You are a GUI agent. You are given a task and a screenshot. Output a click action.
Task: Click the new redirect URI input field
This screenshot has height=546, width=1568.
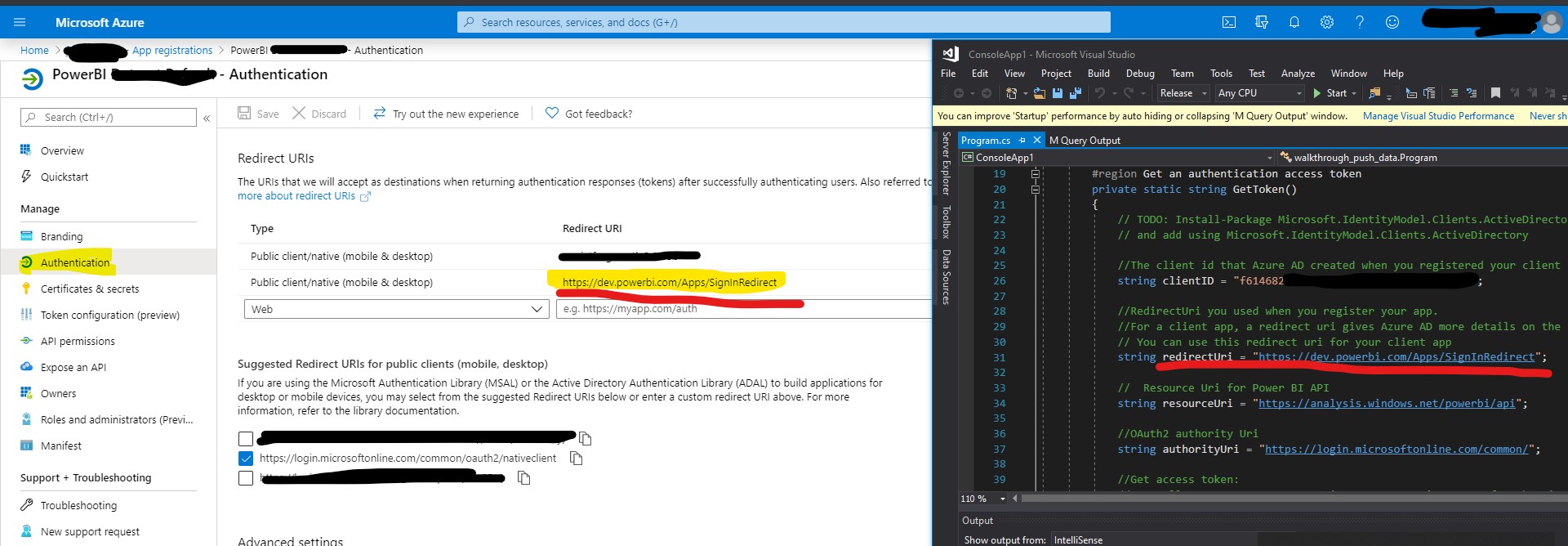[743, 309]
